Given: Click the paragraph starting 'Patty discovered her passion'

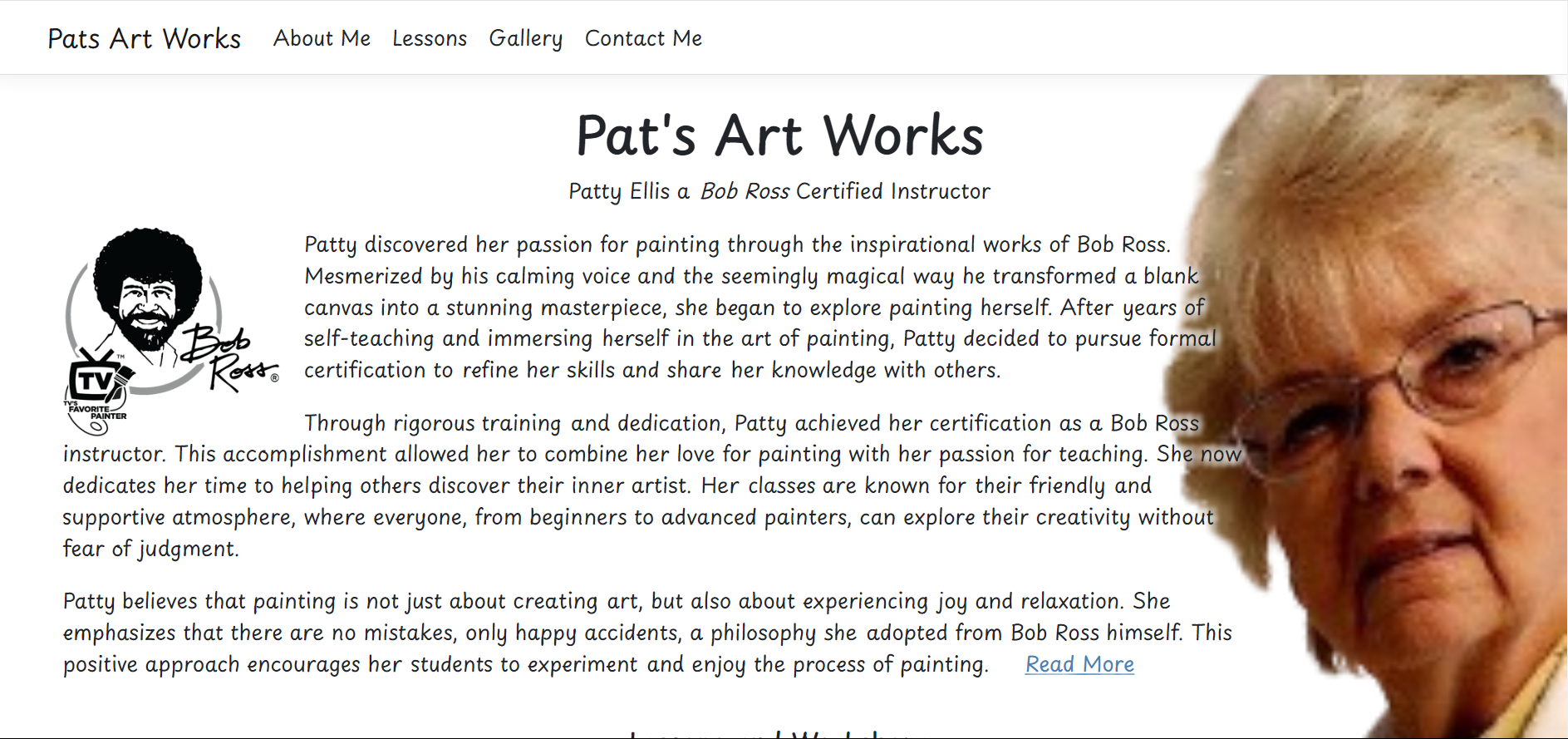Looking at the screenshot, I should pos(748,307).
